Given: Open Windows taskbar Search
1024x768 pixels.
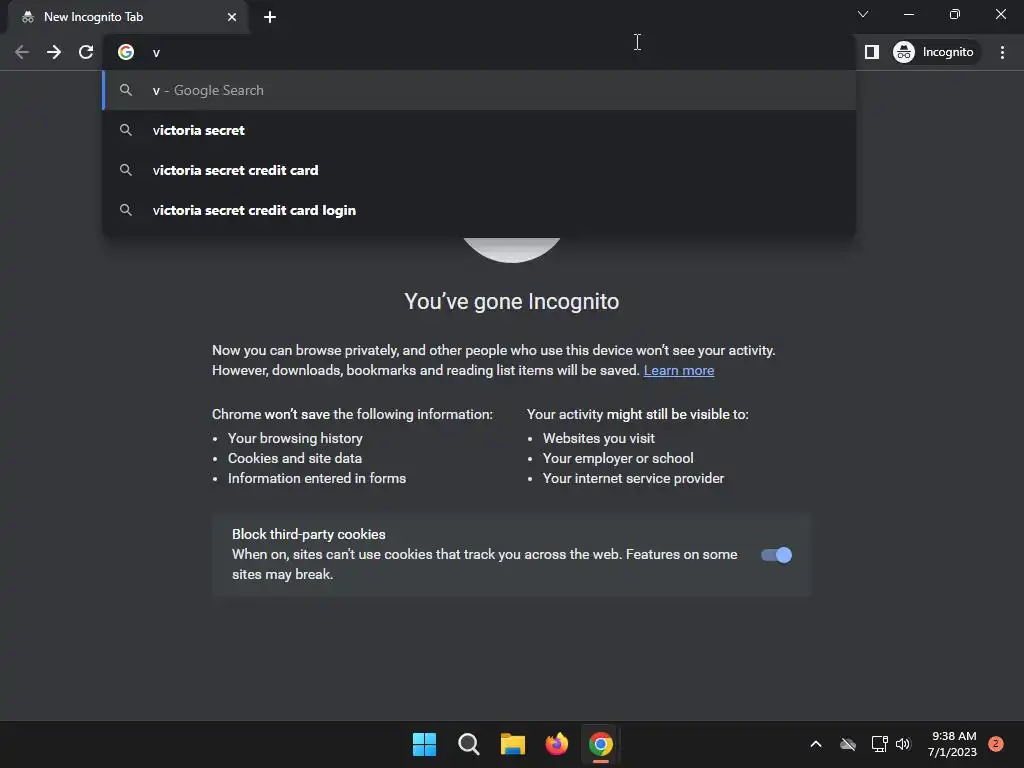Looking at the screenshot, I should pos(468,744).
